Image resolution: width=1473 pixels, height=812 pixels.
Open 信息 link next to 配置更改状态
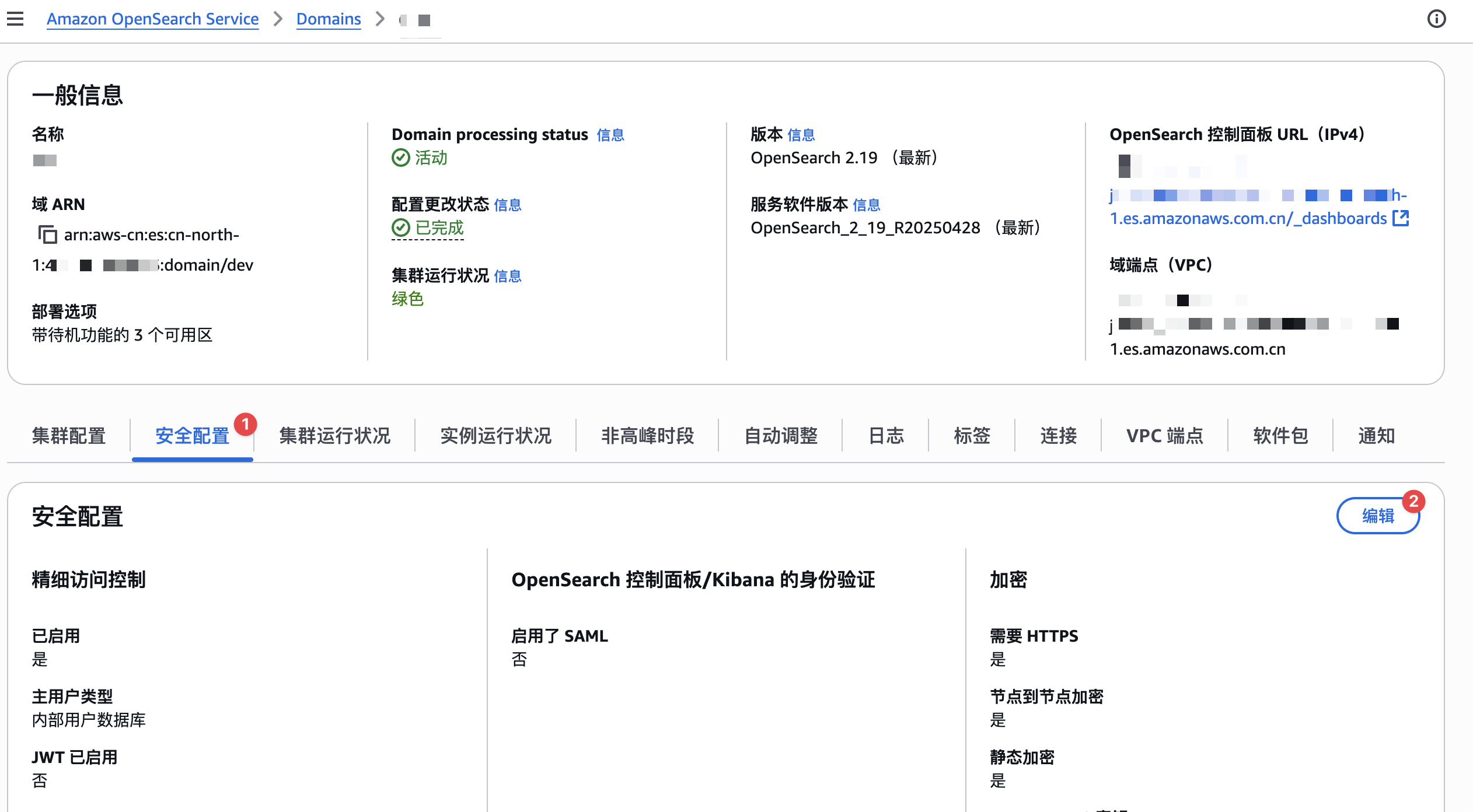(x=507, y=205)
